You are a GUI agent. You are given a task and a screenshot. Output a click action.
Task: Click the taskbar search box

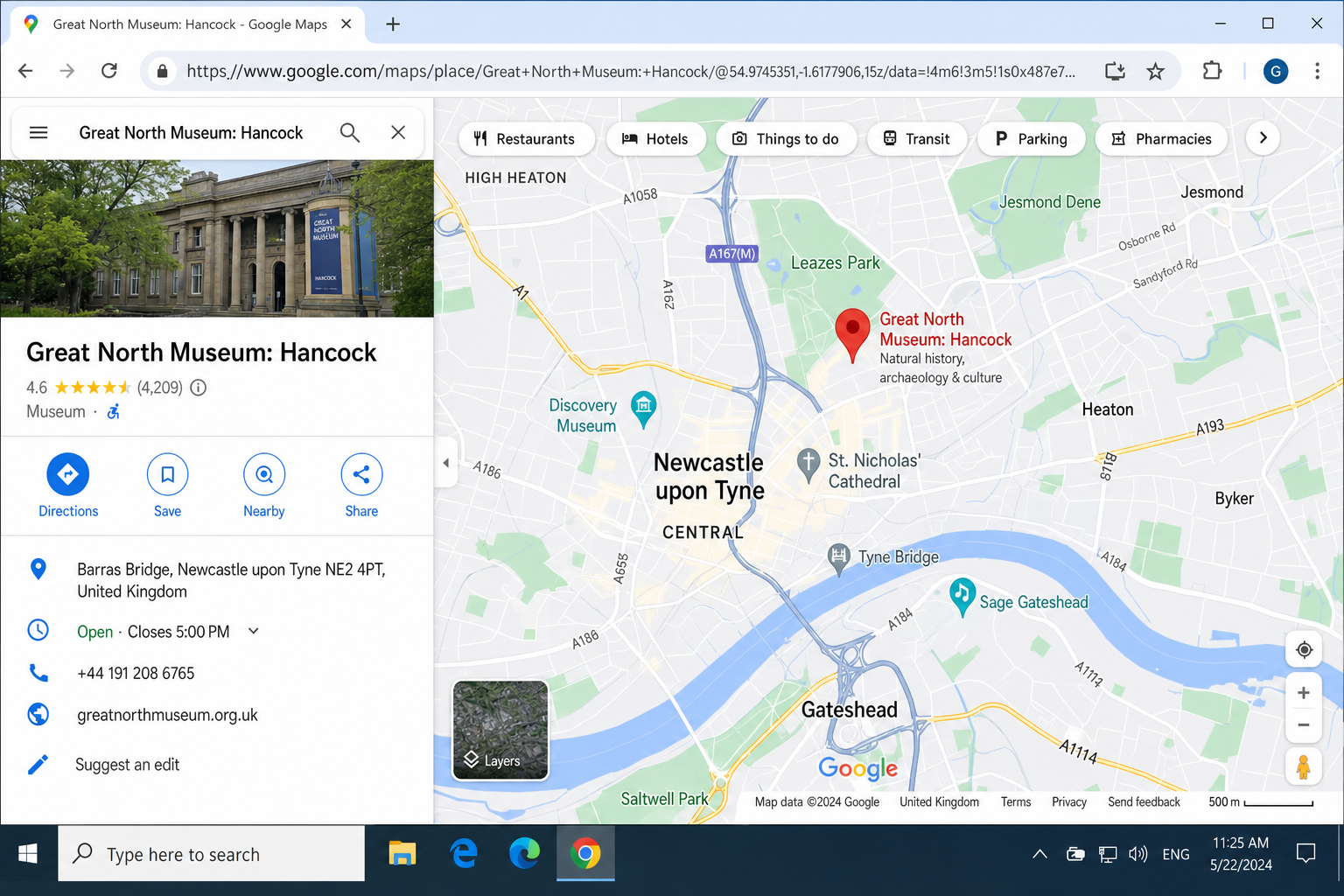pyautogui.click(x=212, y=854)
